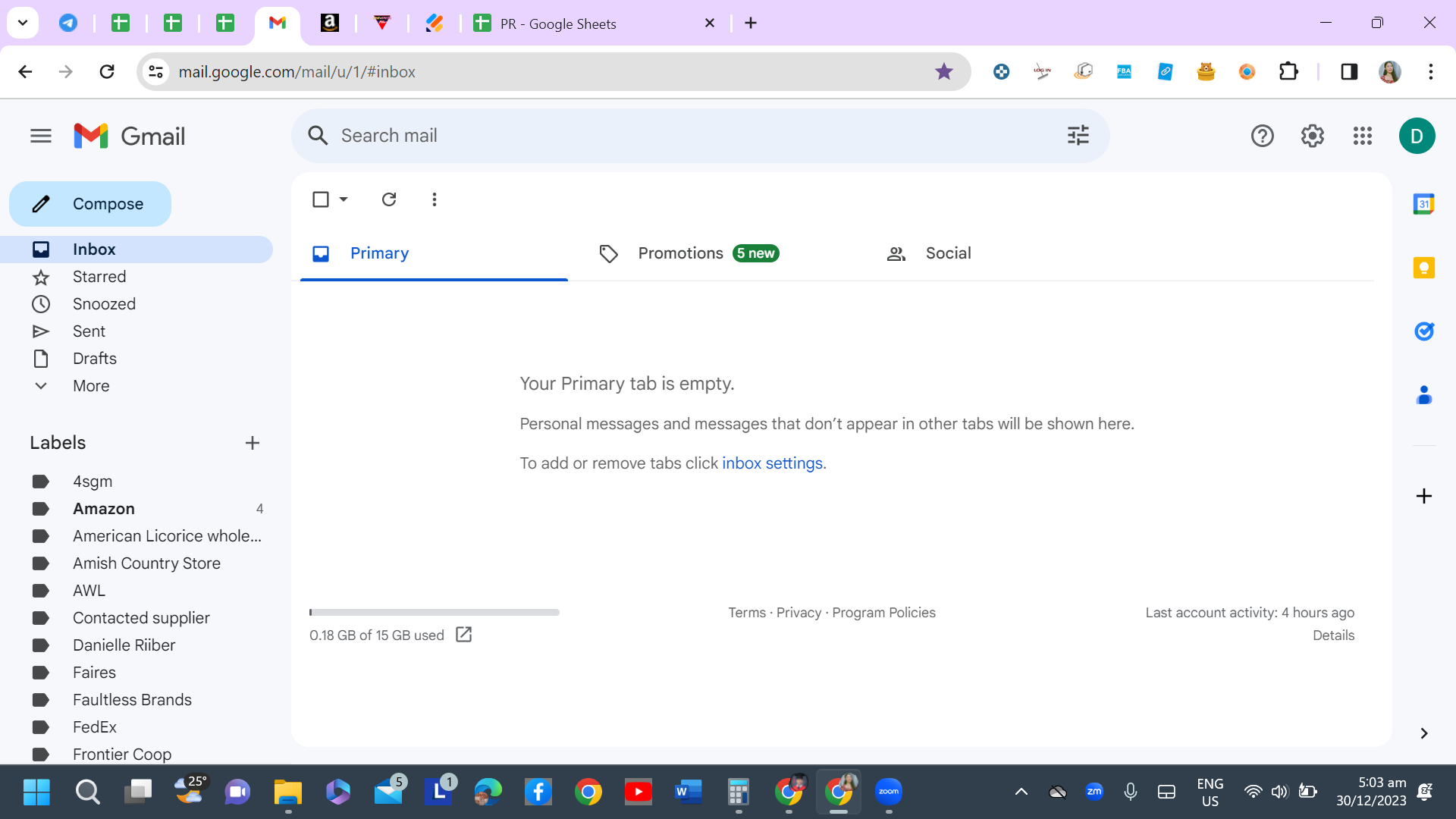1456x819 pixels.
Task: Open the Windows Start menu
Action: [36, 792]
